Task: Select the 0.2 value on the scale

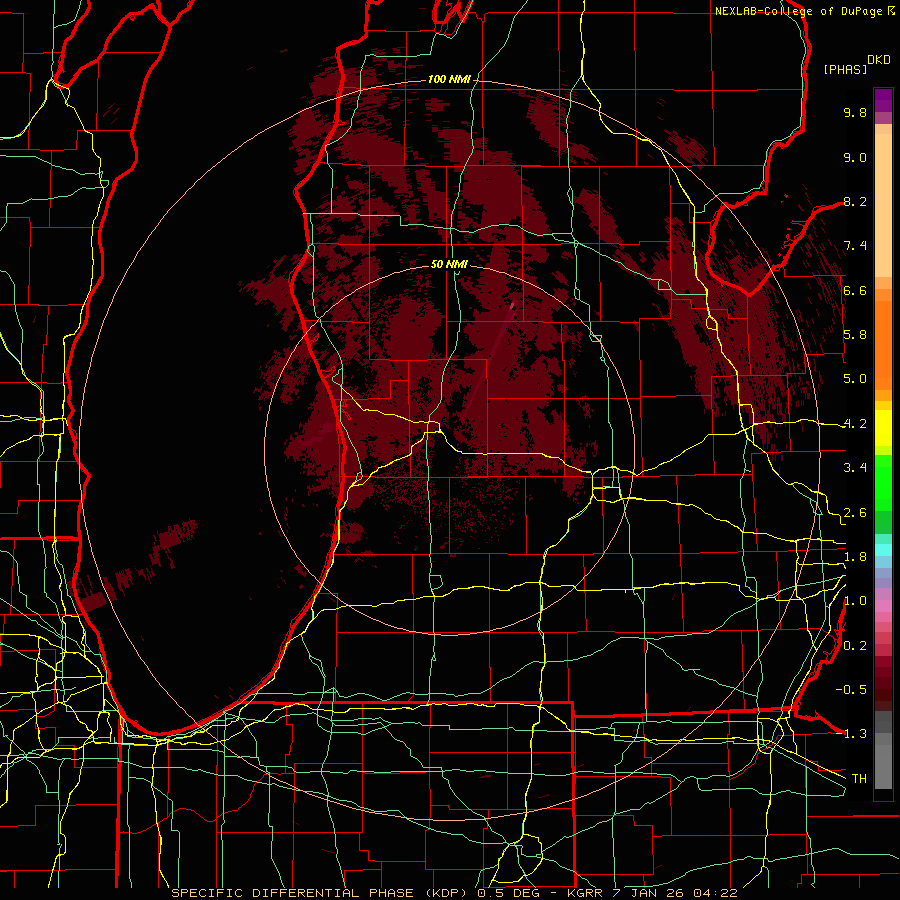Action: click(855, 646)
